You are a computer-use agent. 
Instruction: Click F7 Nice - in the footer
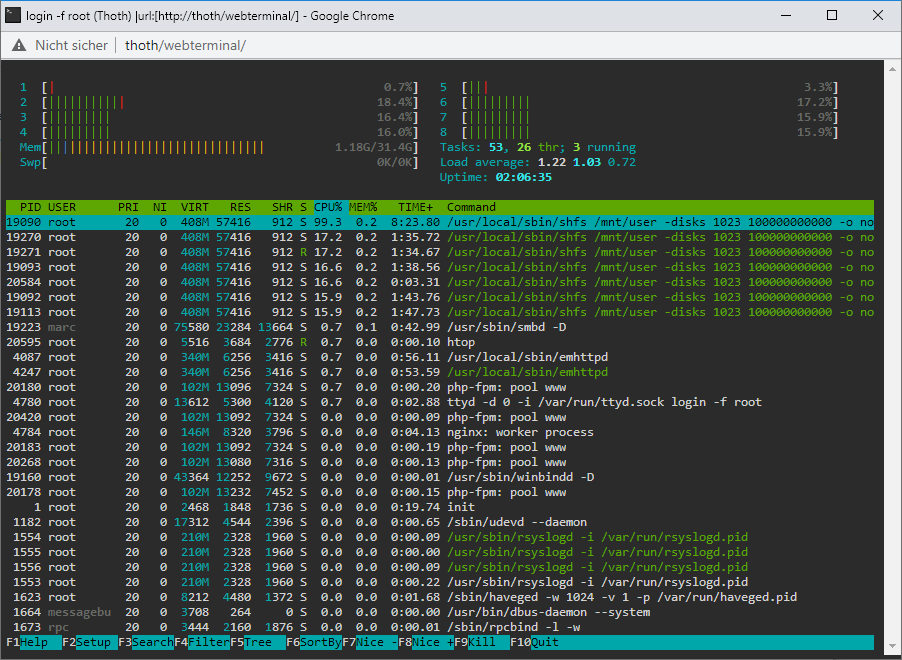pos(370,642)
